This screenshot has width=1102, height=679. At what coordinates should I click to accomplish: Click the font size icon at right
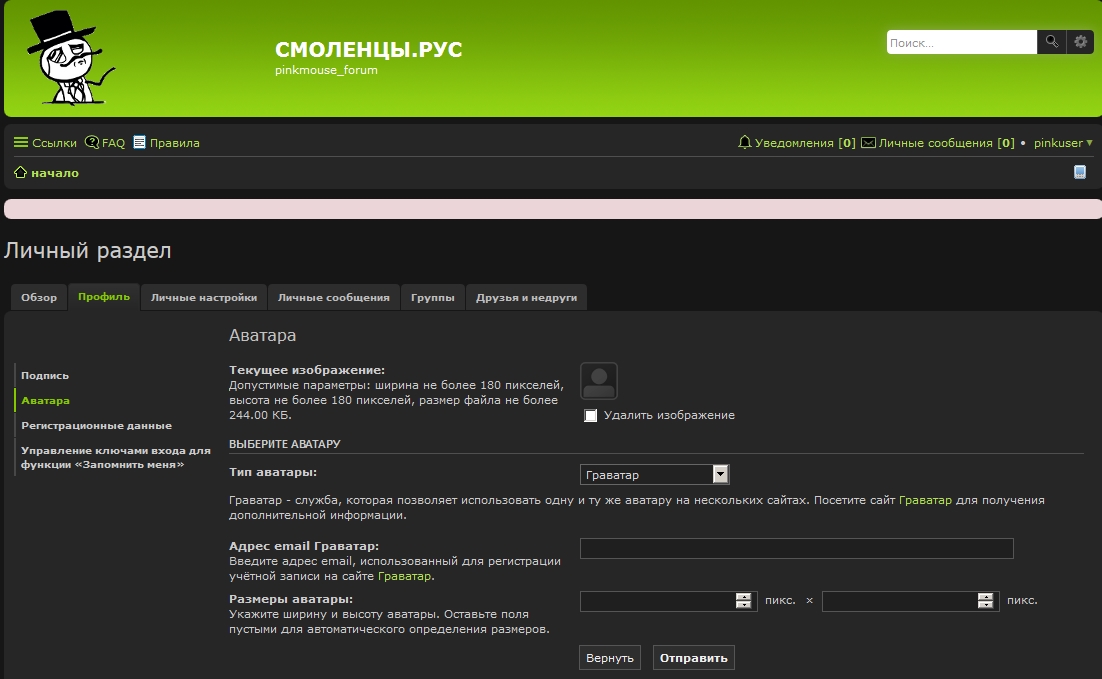point(1080,172)
